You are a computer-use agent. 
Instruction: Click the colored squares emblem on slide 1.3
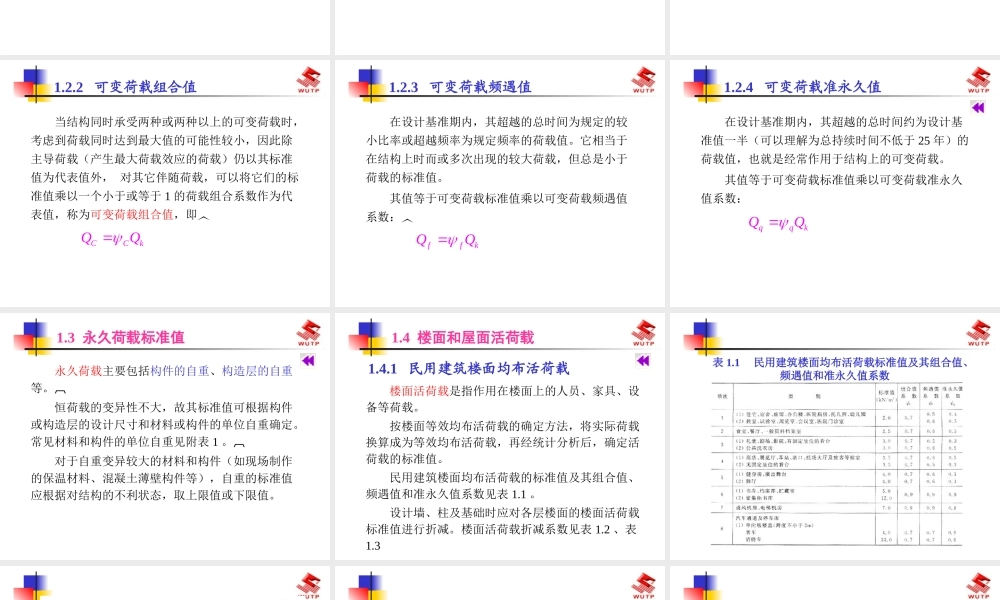click(32, 337)
